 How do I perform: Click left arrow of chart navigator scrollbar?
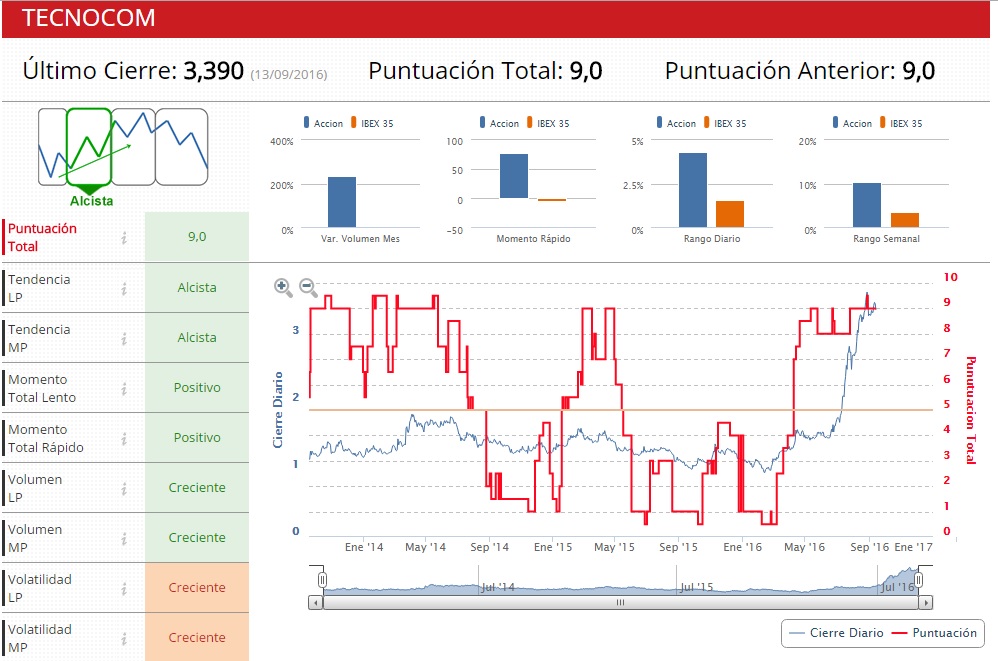coord(316,602)
